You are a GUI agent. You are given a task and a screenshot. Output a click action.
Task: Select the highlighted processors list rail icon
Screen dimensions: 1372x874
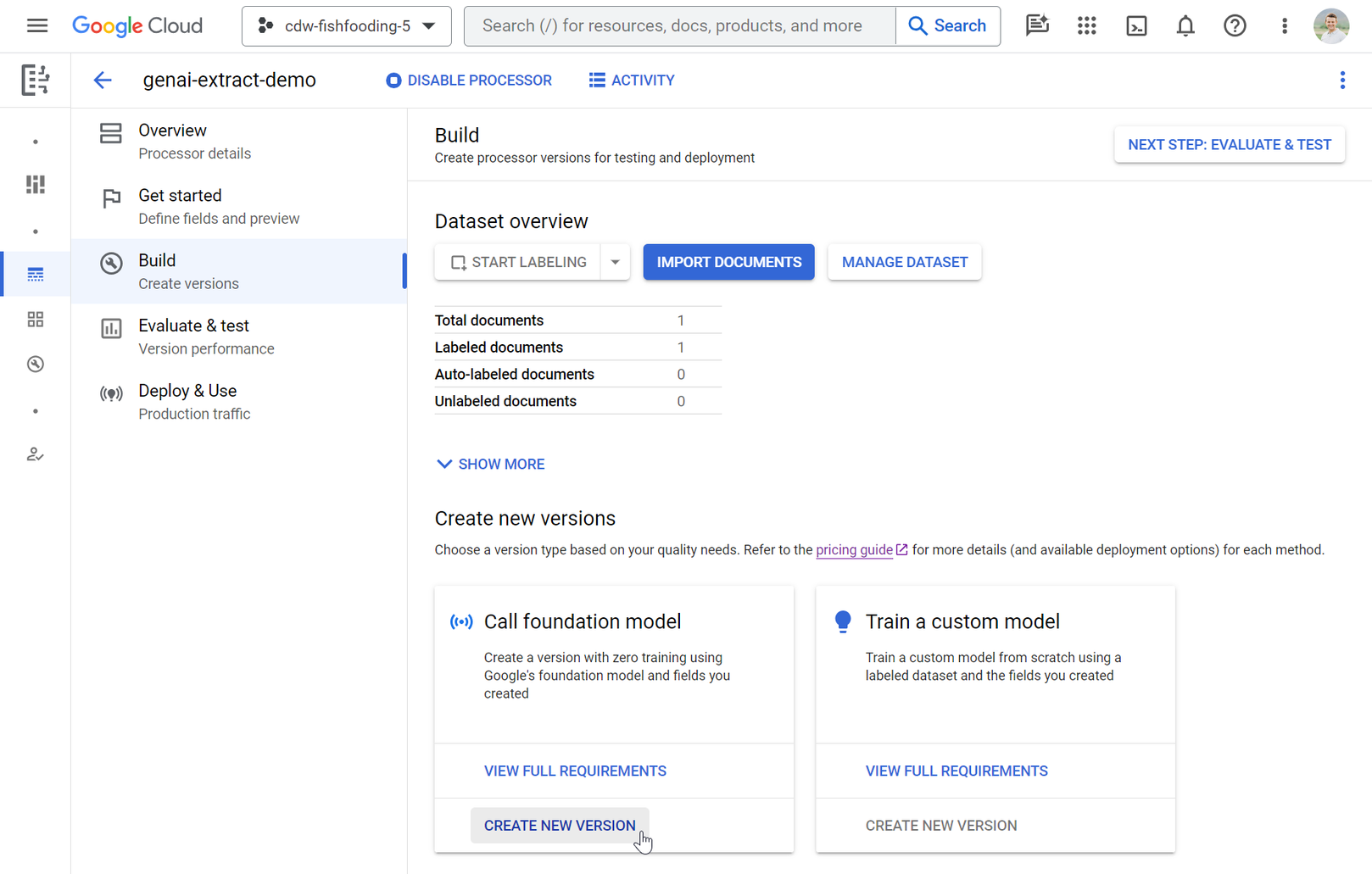35,275
